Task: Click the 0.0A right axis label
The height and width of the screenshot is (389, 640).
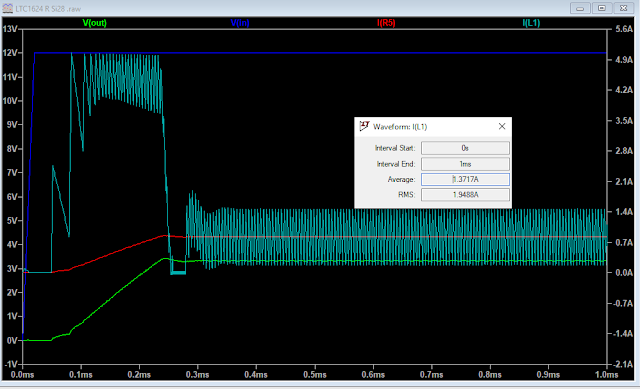Action: (624, 273)
